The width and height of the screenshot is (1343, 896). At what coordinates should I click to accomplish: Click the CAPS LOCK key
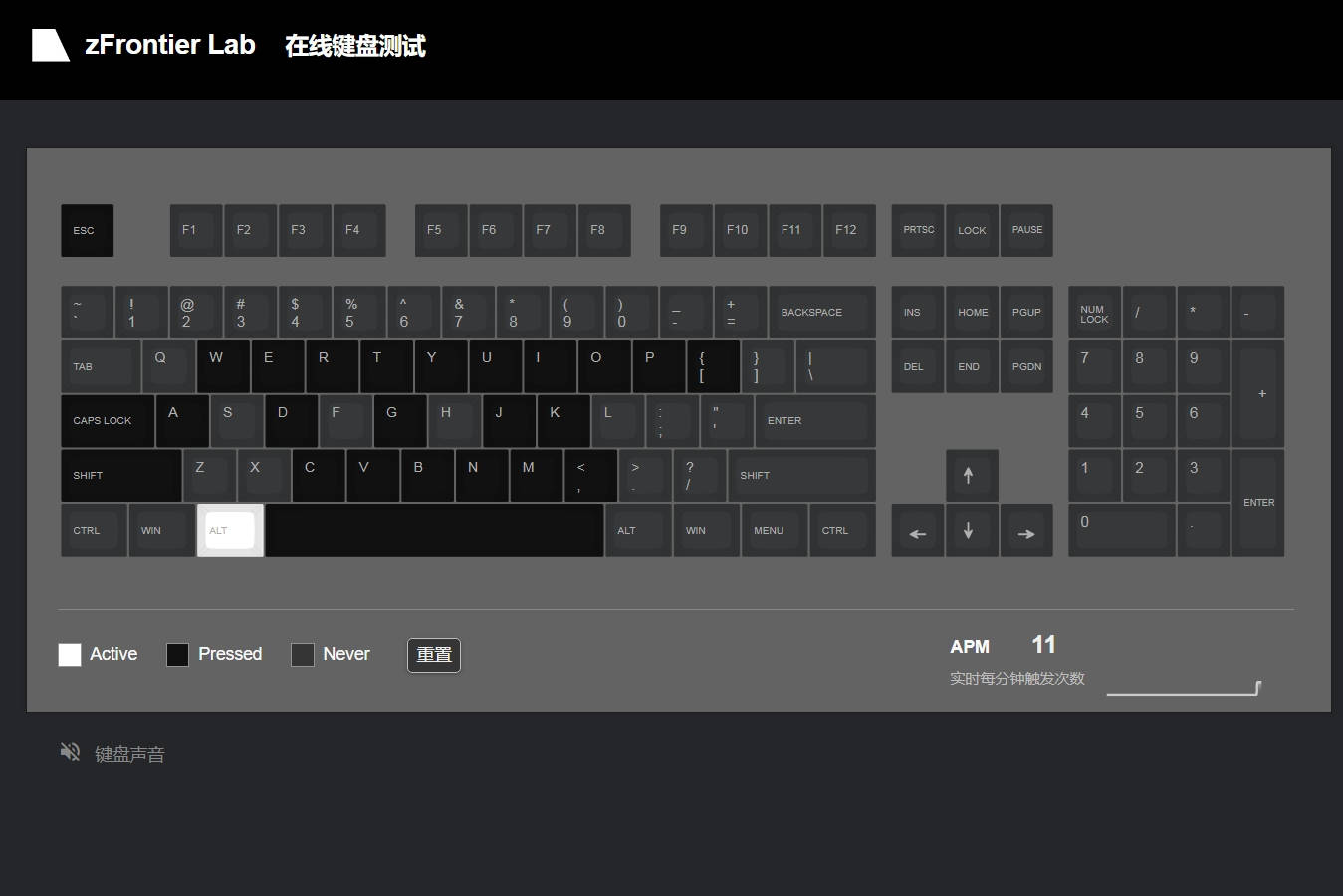point(108,421)
